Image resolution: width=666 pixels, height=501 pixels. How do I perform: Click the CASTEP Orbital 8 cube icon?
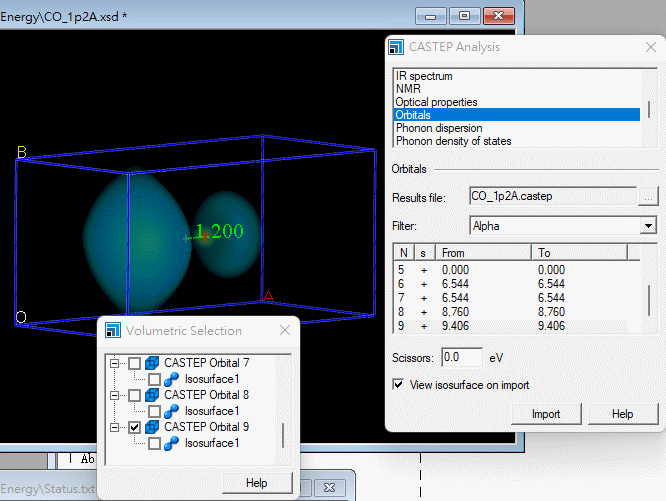click(153, 395)
